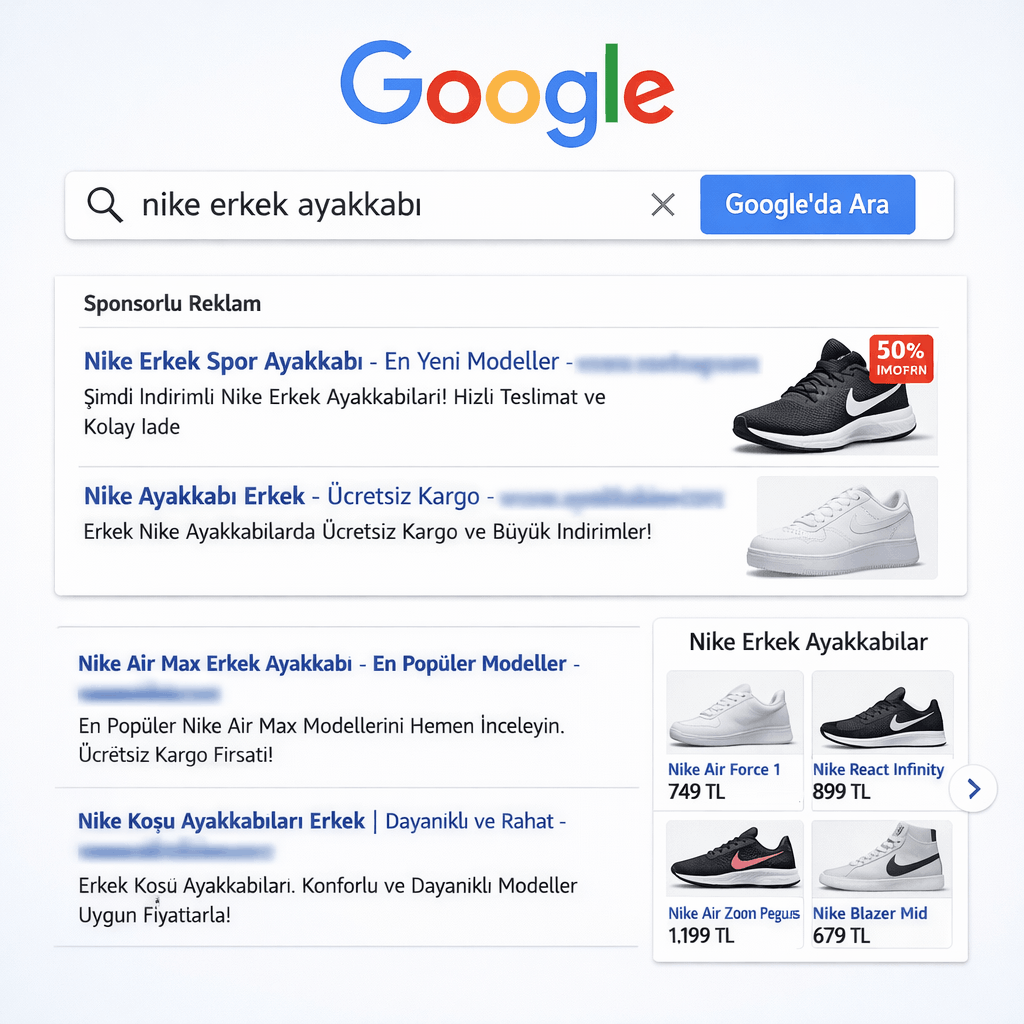Clear the search query with X icon
This screenshot has height=1024, width=1024.
[663, 204]
